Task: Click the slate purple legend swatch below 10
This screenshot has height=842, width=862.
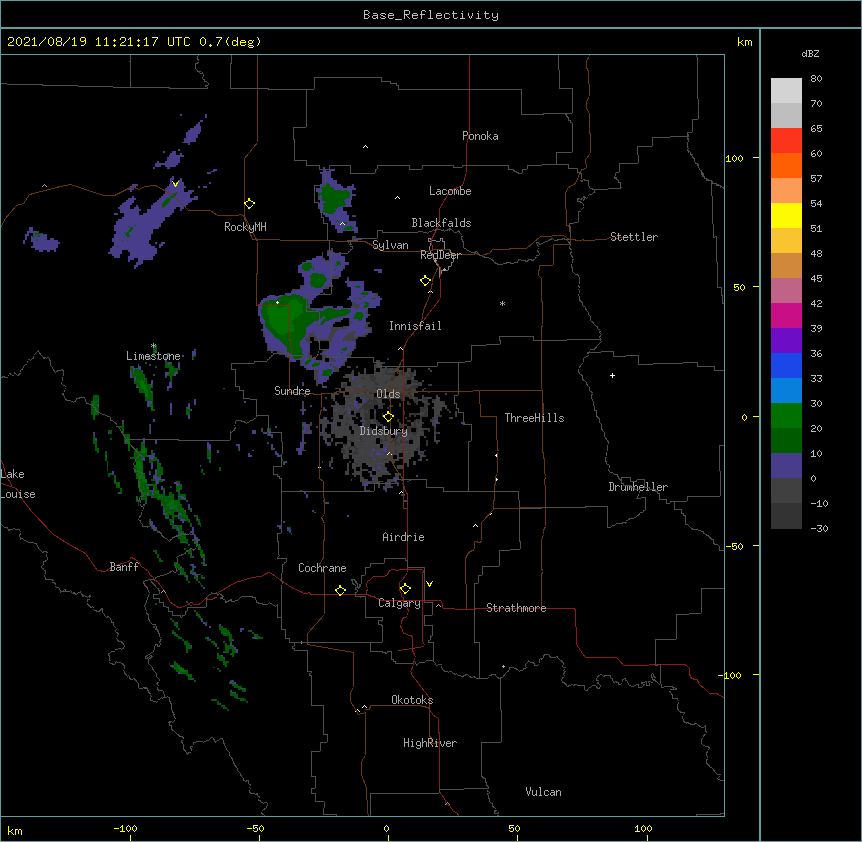Action: (x=786, y=466)
